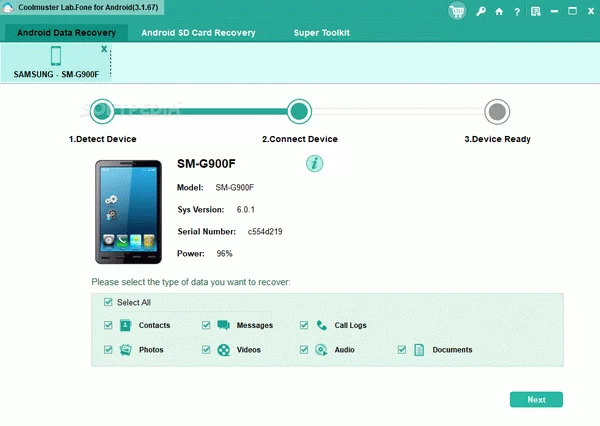Click the feedback notes icon in title bar
This screenshot has width=600, height=426.
point(534,12)
